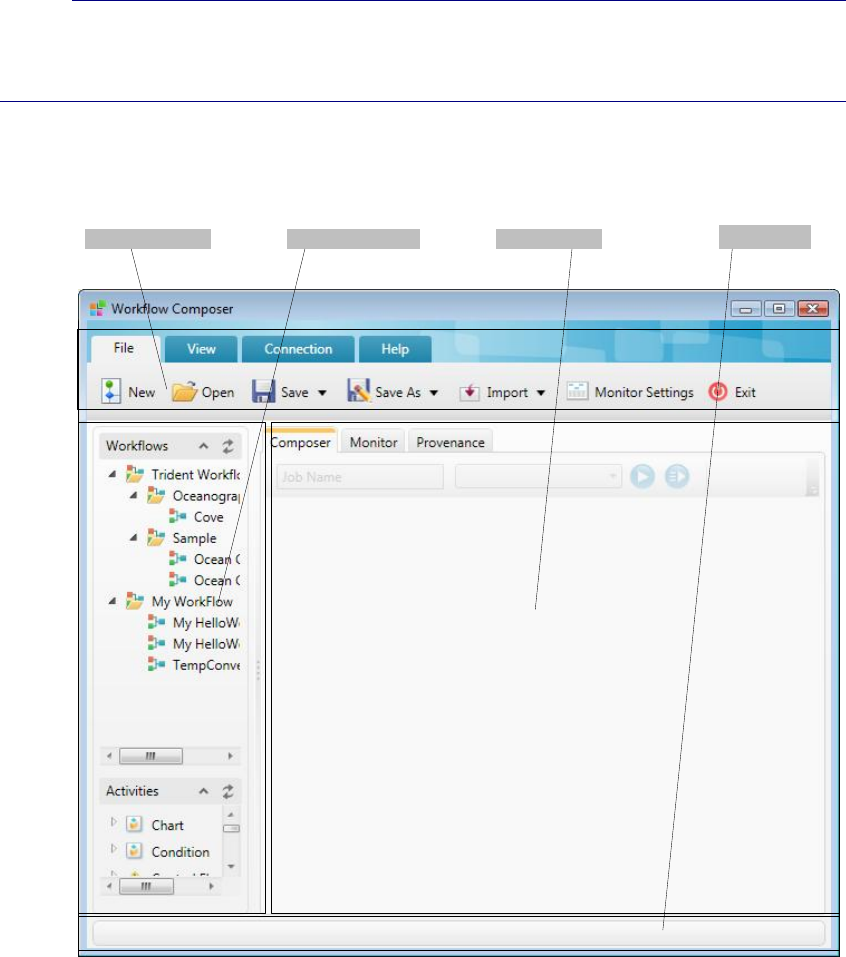Click the Workflows scroll right arrow

point(230,756)
